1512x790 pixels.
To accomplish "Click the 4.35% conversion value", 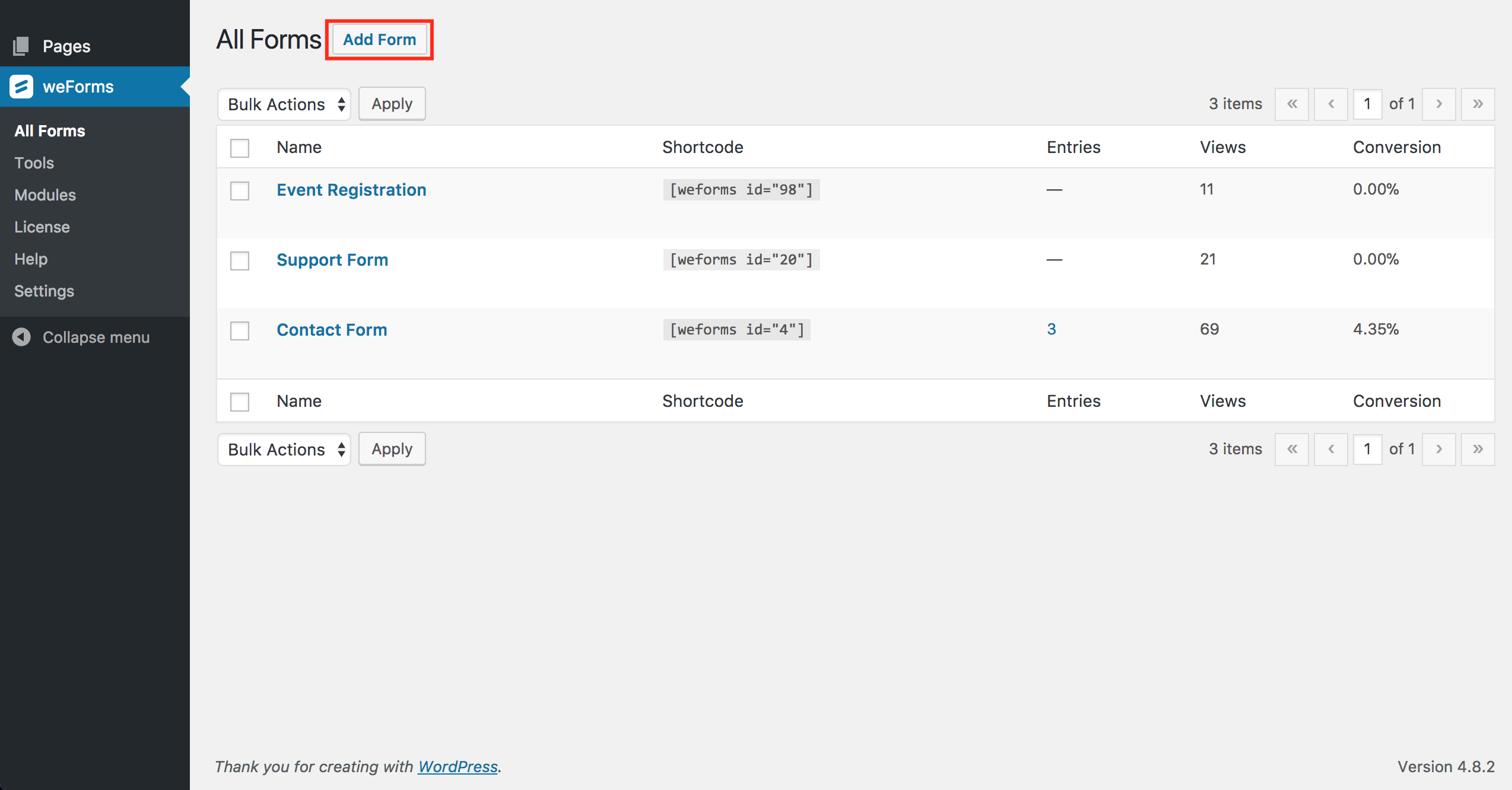I will pos(1376,329).
